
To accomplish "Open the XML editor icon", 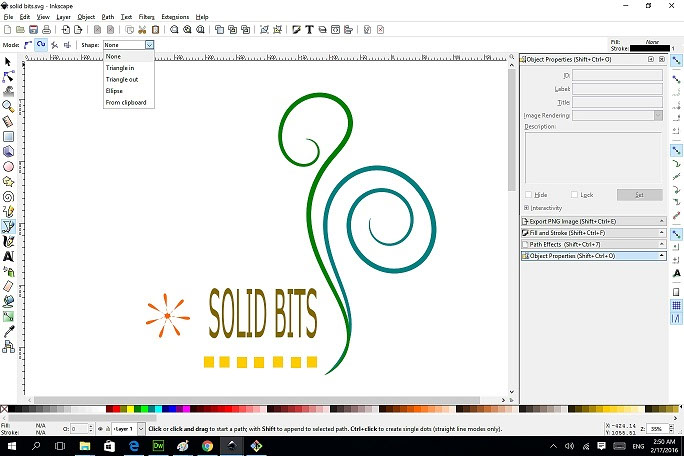I will (x=335, y=30).
